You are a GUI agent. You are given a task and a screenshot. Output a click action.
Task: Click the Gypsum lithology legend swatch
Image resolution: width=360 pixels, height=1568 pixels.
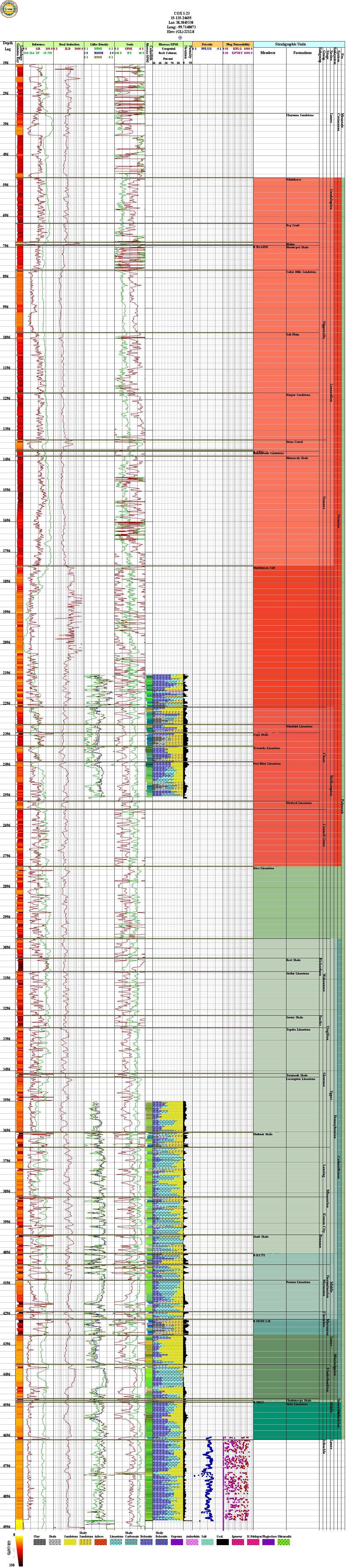(176, 1542)
